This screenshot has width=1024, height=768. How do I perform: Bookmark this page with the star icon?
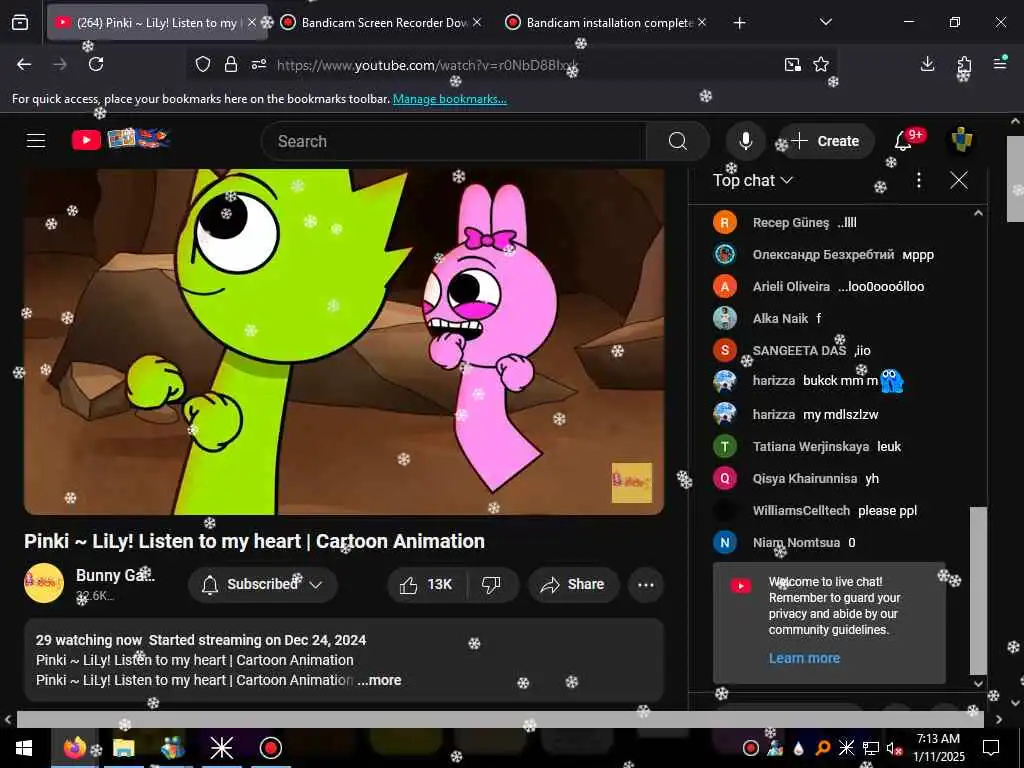pos(821,64)
